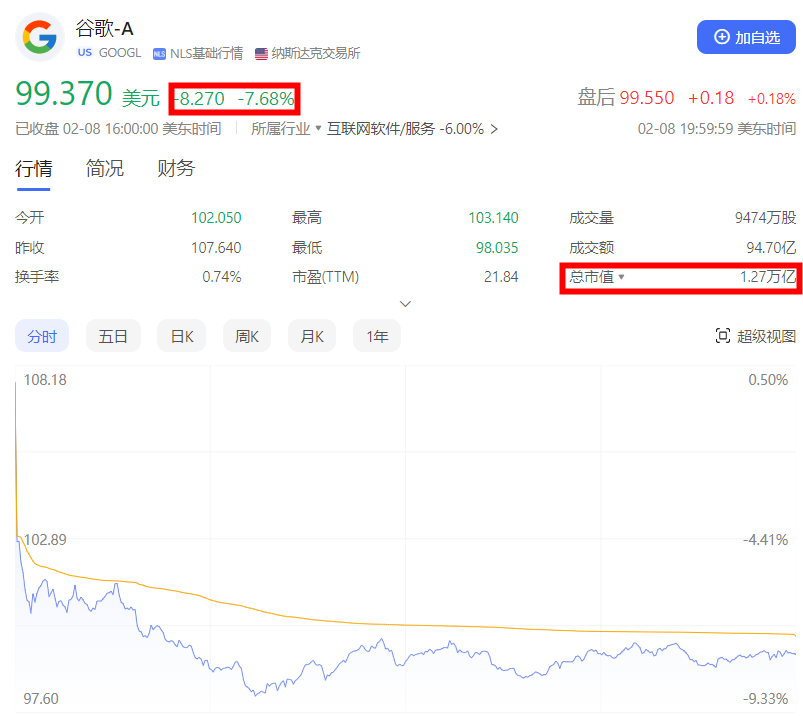Switch the chart to 日K

181,336
